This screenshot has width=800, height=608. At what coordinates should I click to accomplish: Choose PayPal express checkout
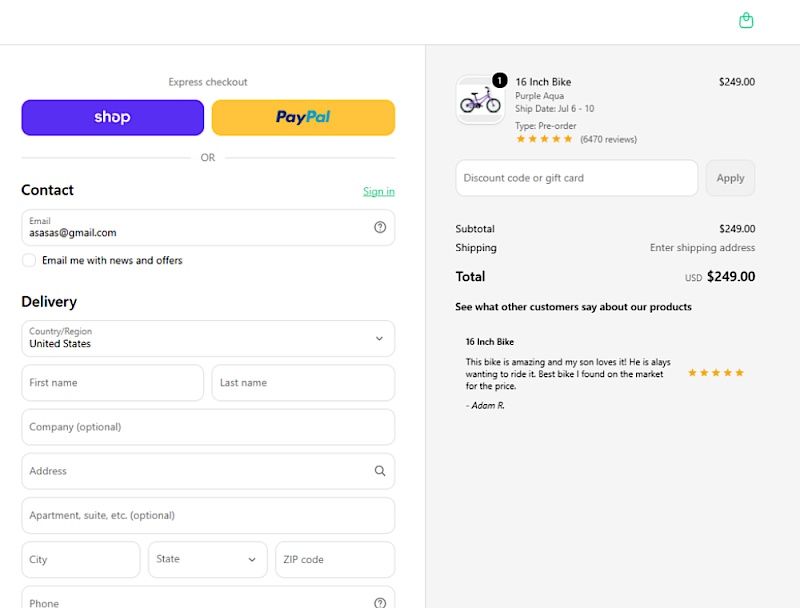[x=303, y=117]
